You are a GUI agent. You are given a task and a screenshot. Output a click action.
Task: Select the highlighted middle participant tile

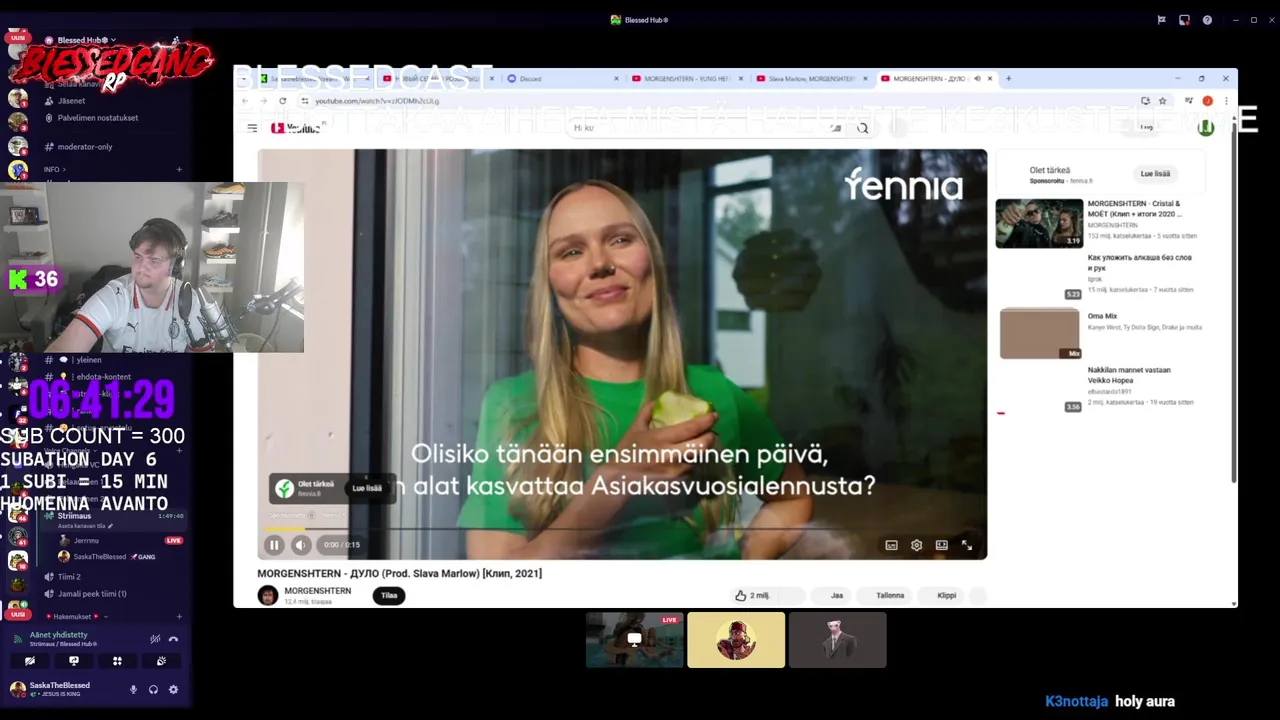[x=736, y=640]
